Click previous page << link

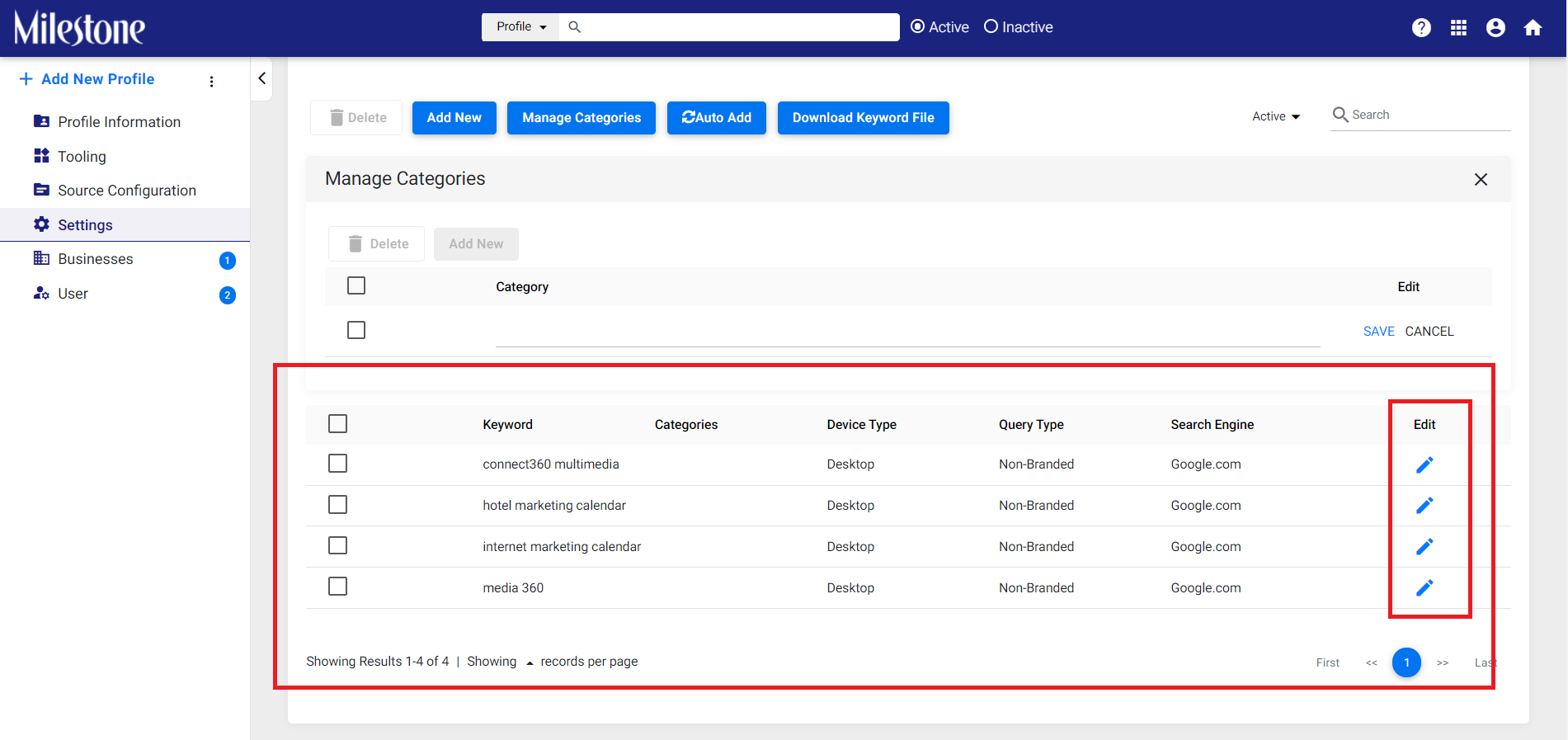point(1372,662)
